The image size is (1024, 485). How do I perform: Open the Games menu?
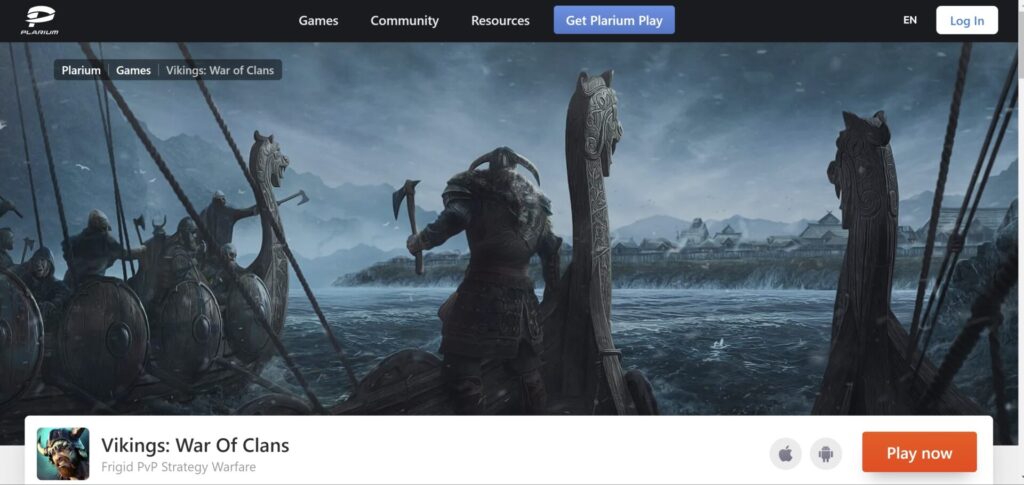pos(318,21)
